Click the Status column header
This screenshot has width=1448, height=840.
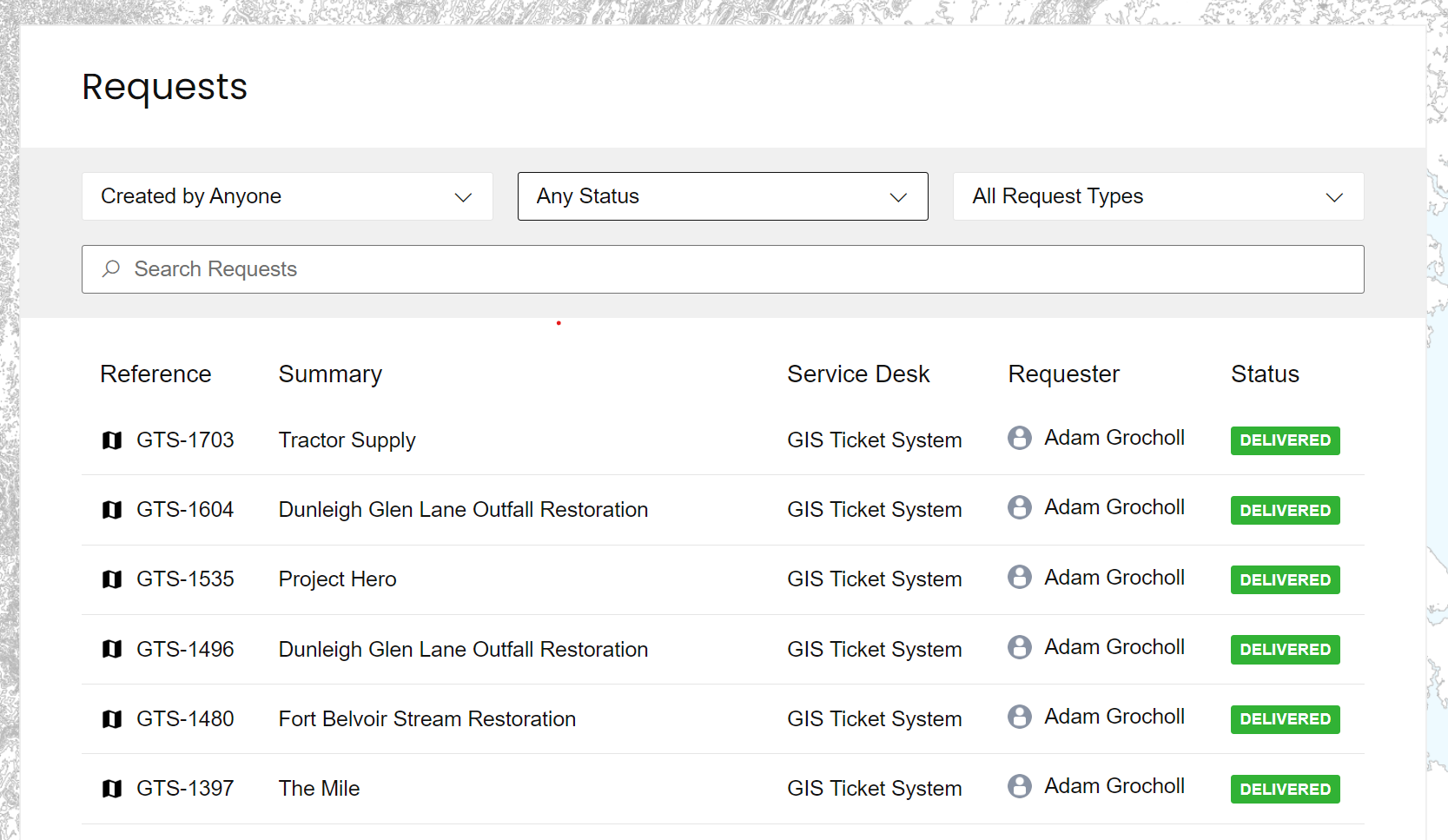click(x=1264, y=374)
